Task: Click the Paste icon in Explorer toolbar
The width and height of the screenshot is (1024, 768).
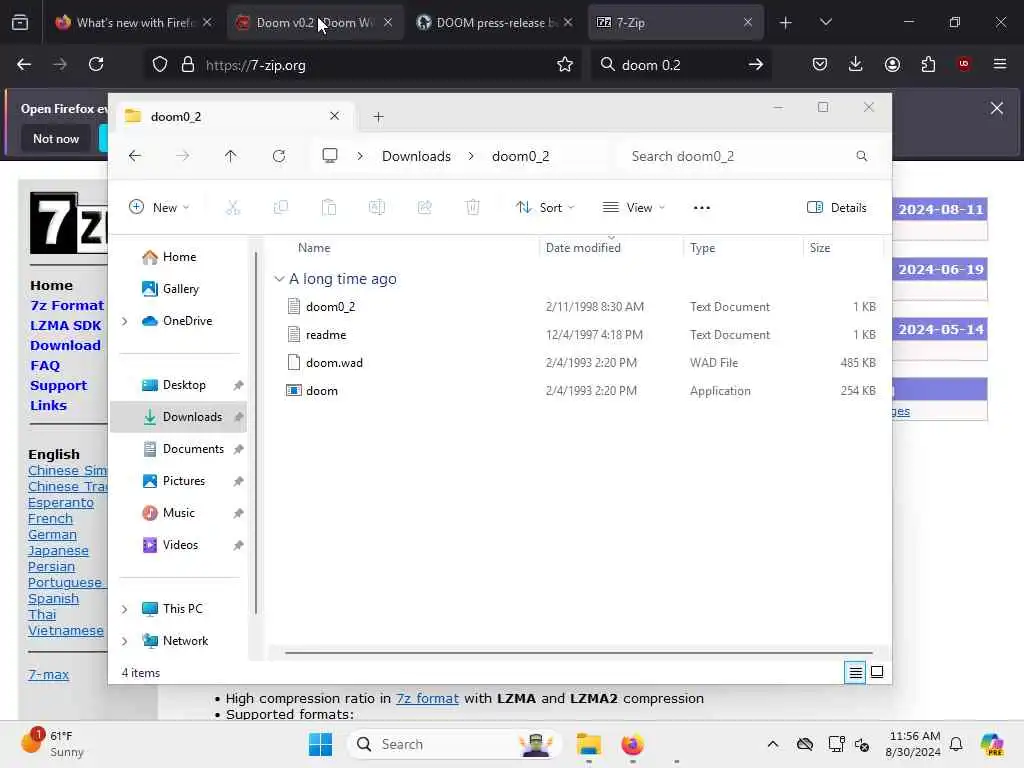Action: point(328,208)
